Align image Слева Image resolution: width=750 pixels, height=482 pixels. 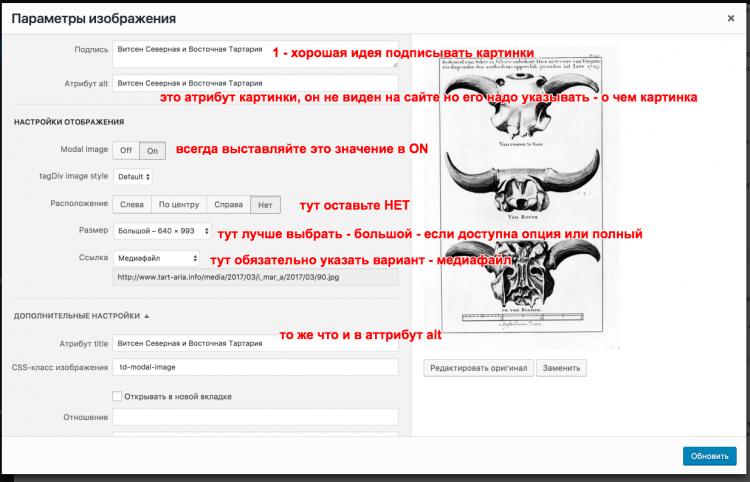132,205
